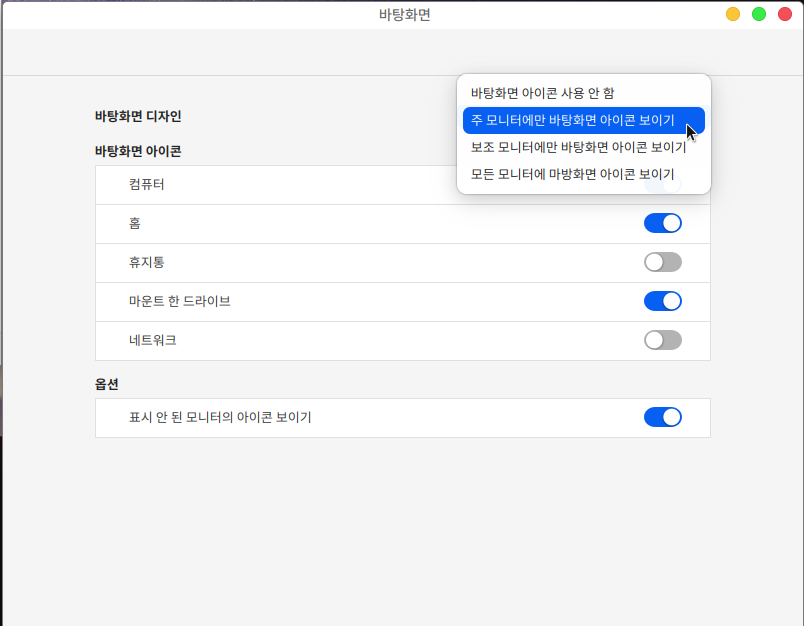804x626 pixels.
Task: Click the 마운트 한 드라이브 row label
Action: [x=180, y=301]
